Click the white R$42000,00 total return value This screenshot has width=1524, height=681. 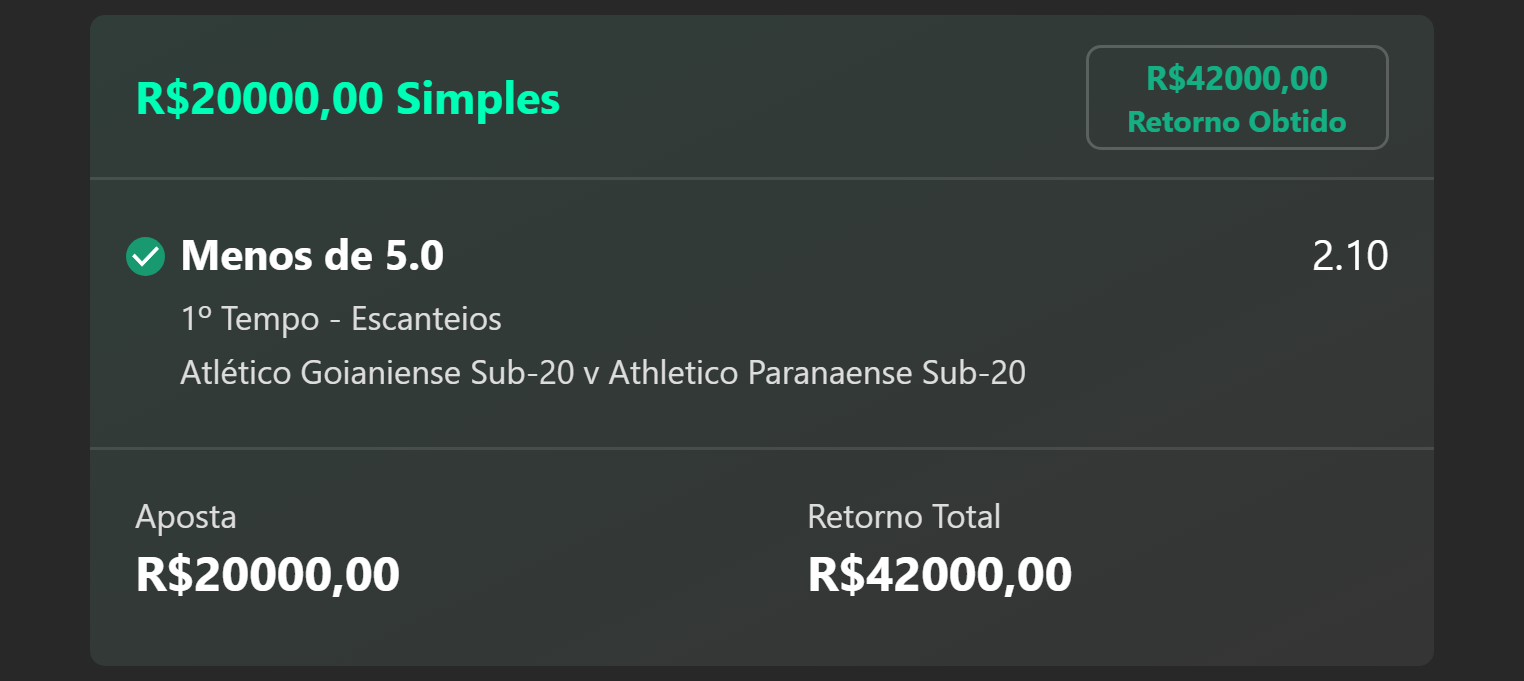pos(939,575)
